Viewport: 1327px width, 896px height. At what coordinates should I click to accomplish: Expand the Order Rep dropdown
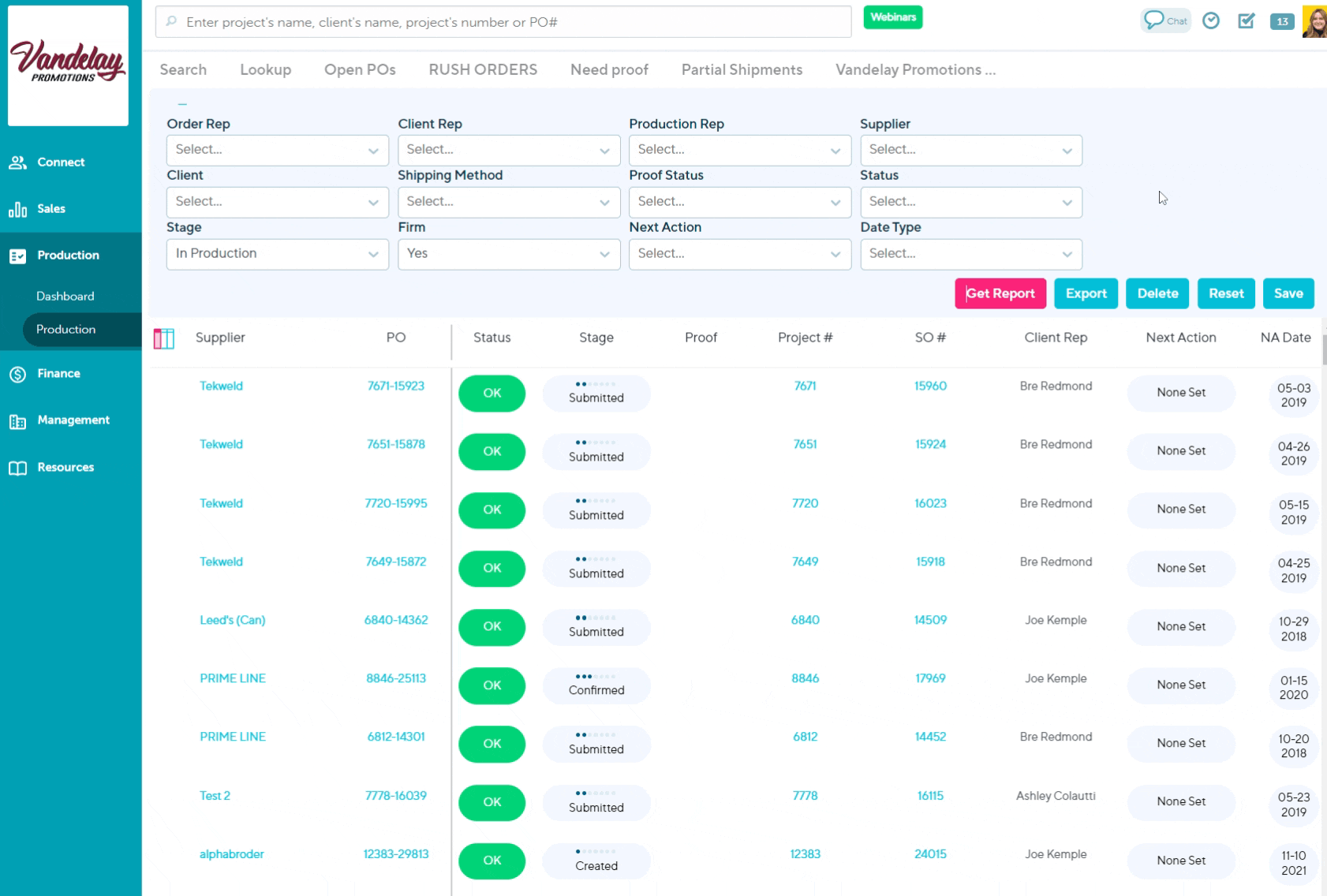point(277,150)
